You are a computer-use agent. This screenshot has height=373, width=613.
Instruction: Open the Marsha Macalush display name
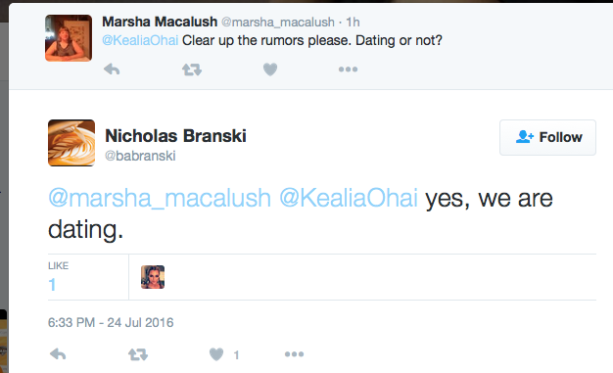(160, 22)
